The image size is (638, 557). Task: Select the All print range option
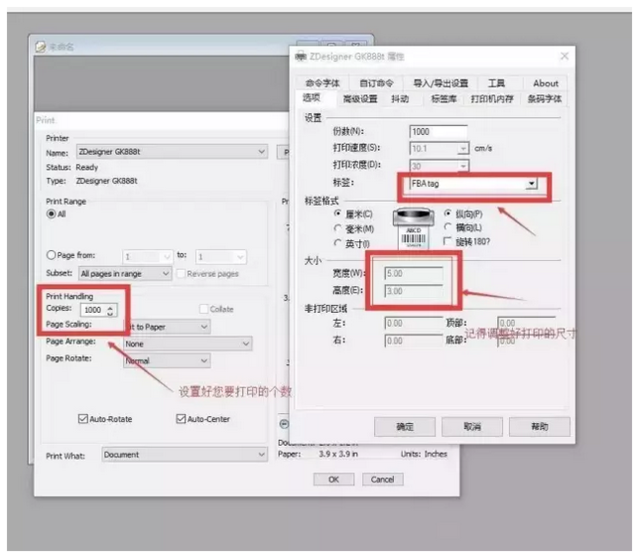click(52, 213)
